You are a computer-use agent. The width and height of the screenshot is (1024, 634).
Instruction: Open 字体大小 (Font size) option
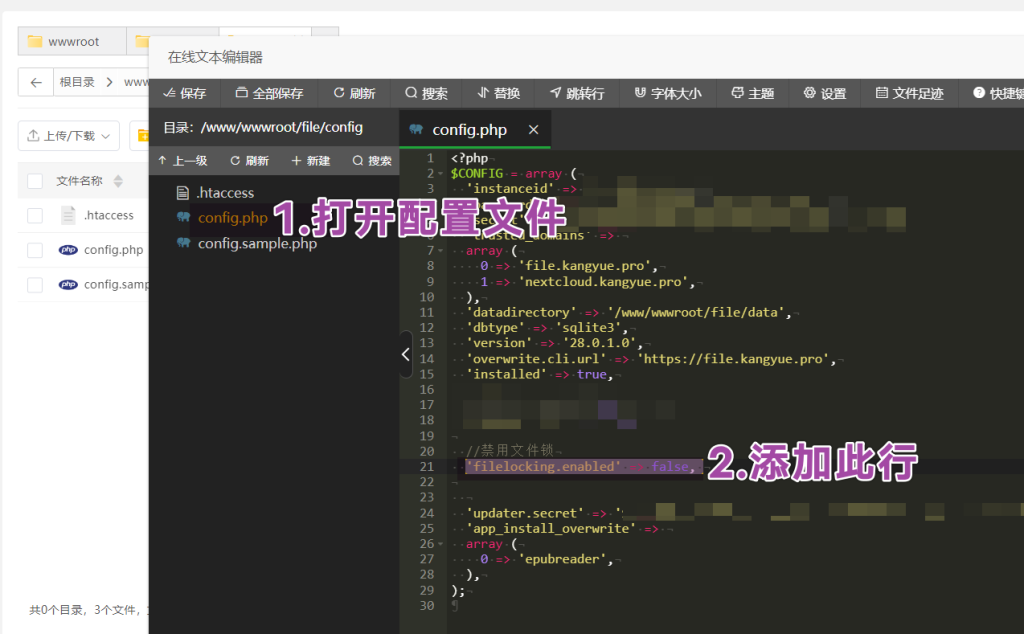click(x=668, y=93)
